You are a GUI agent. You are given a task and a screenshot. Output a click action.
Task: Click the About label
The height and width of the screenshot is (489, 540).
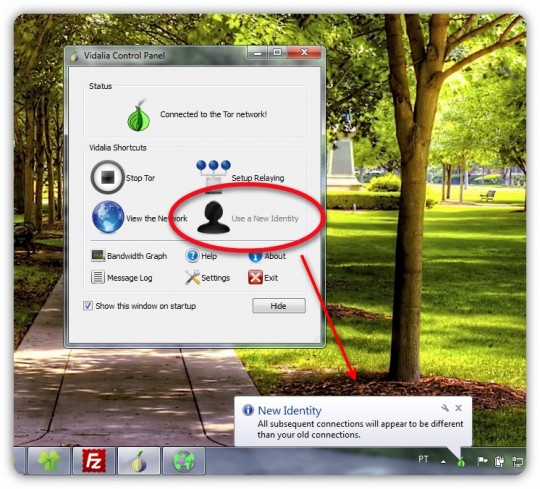pyautogui.click(x=275, y=256)
